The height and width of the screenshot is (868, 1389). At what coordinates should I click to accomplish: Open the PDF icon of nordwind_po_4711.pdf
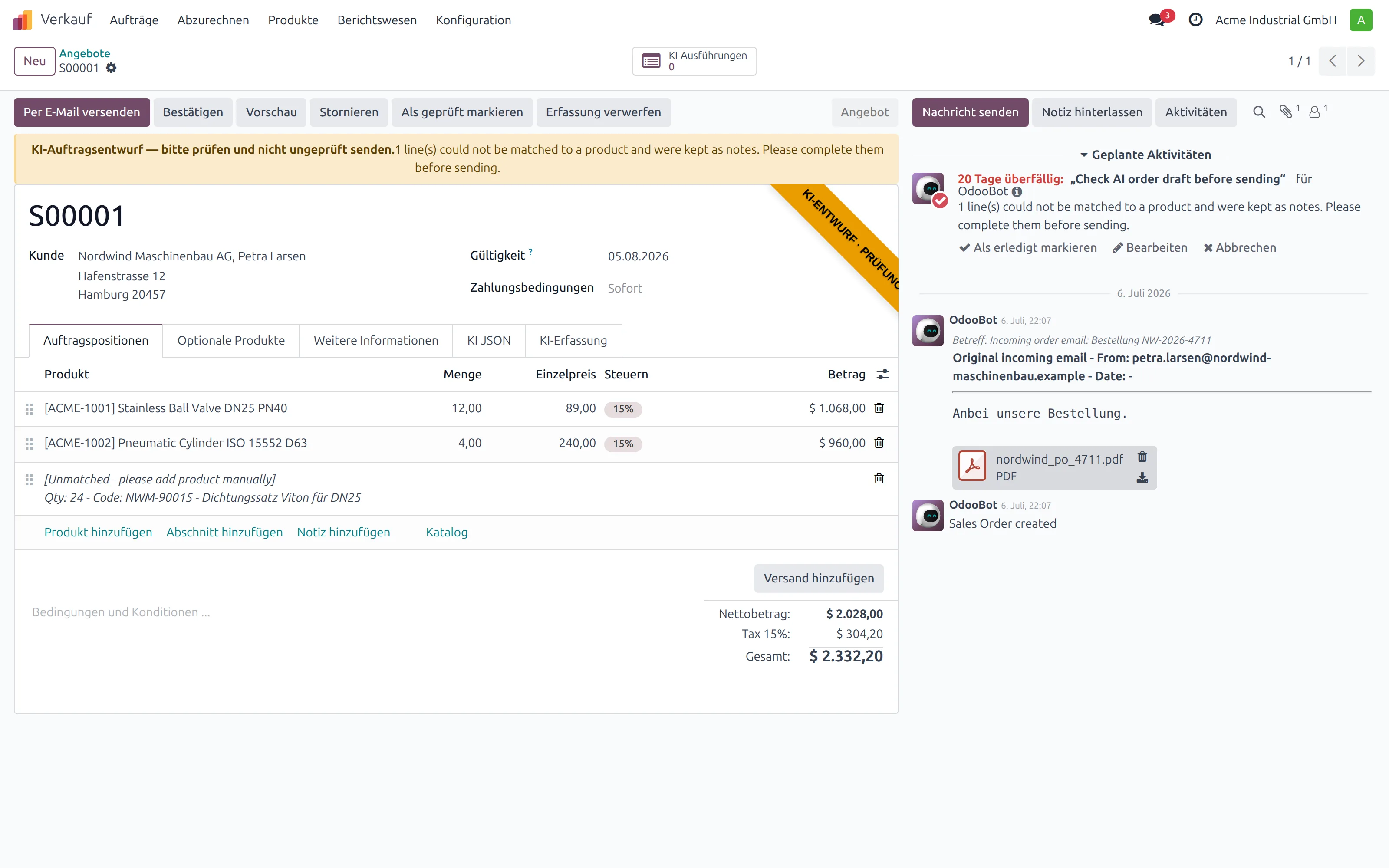[972, 467]
